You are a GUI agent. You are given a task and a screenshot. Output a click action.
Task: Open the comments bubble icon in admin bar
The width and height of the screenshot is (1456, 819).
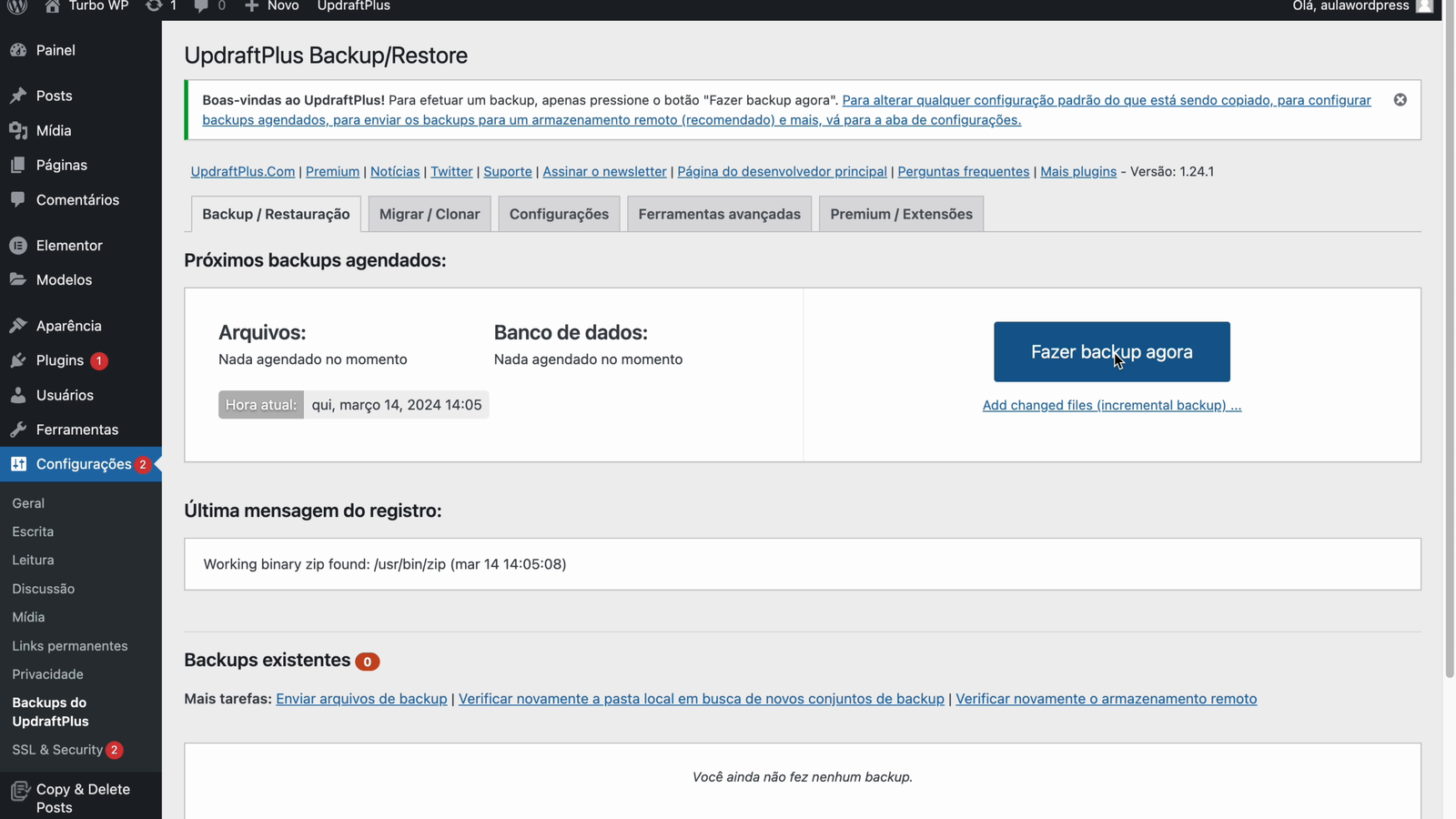coord(201,5)
